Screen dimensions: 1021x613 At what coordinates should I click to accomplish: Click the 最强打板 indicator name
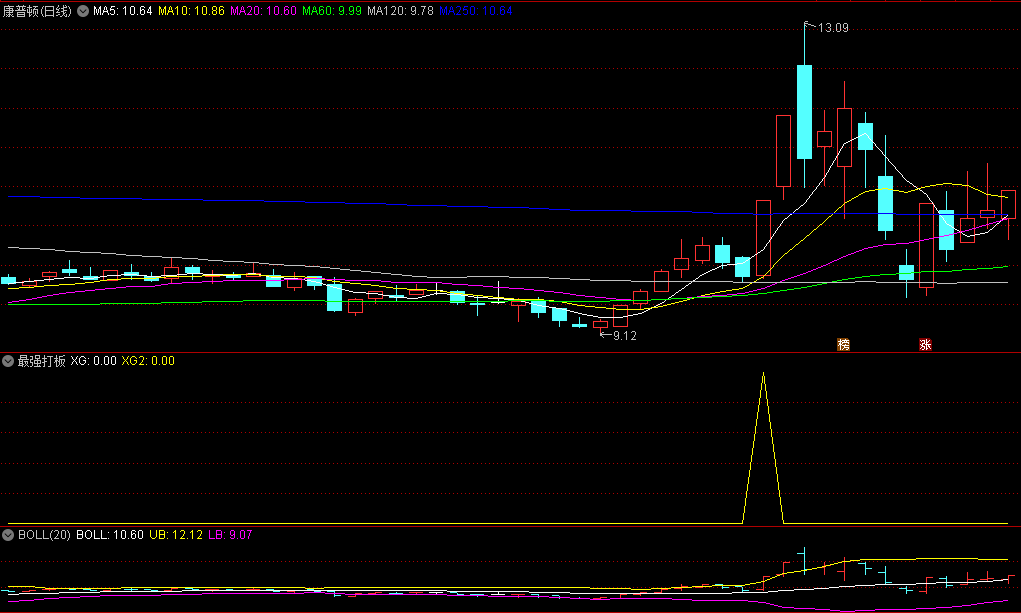pos(42,361)
